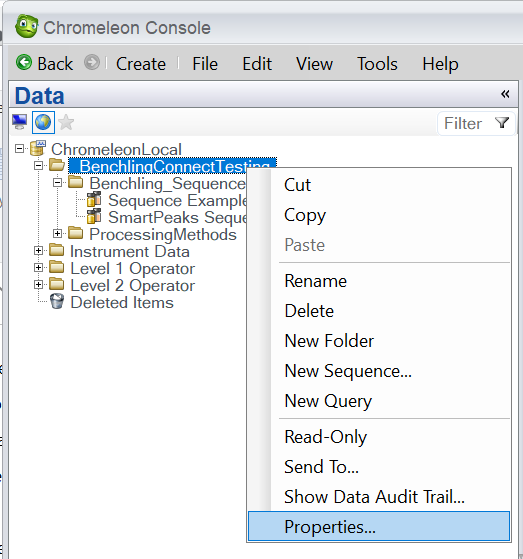The height and width of the screenshot is (559, 523).
Task: Choose Send To... from the context menu
Action: coord(379,467)
